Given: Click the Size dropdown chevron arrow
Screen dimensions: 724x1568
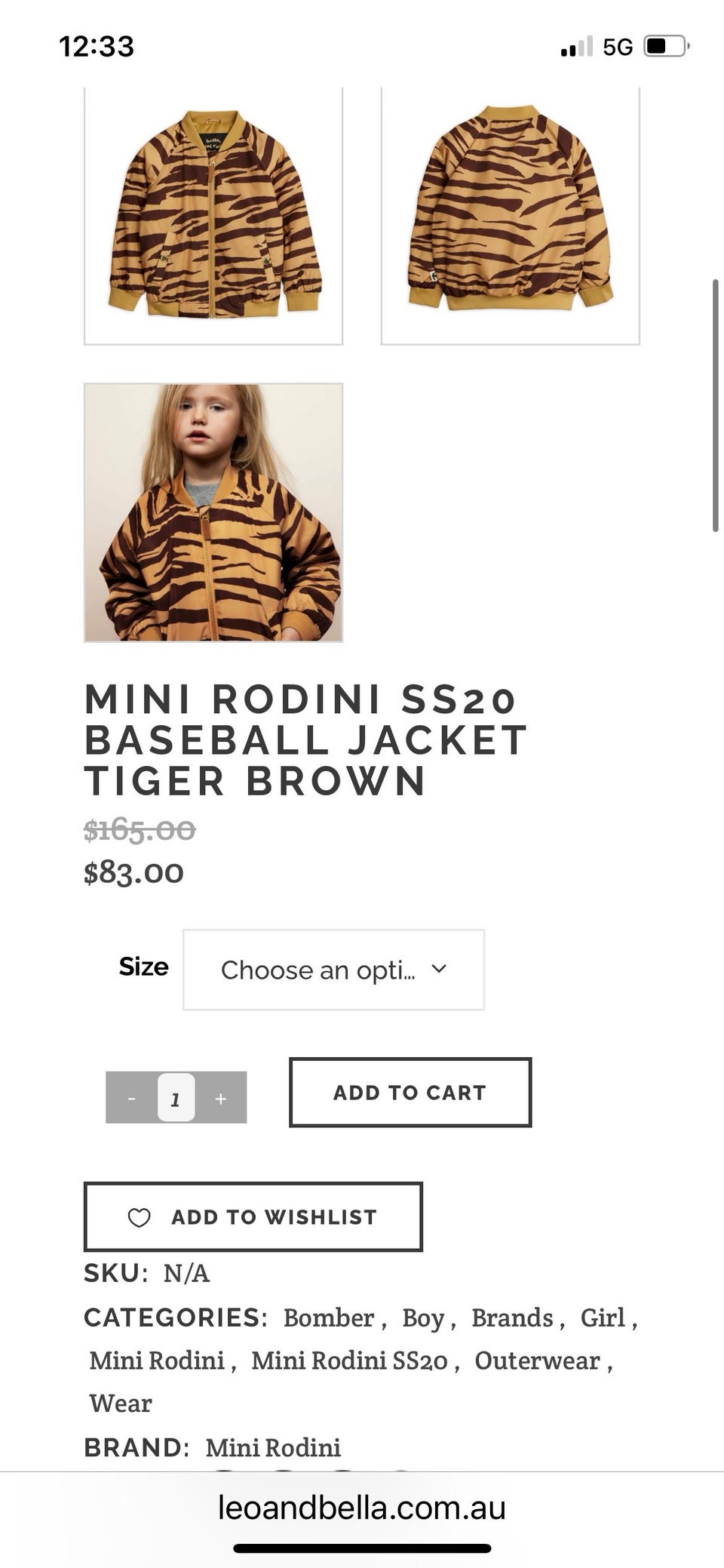Looking at the screenshot, I should click(439, 969).
